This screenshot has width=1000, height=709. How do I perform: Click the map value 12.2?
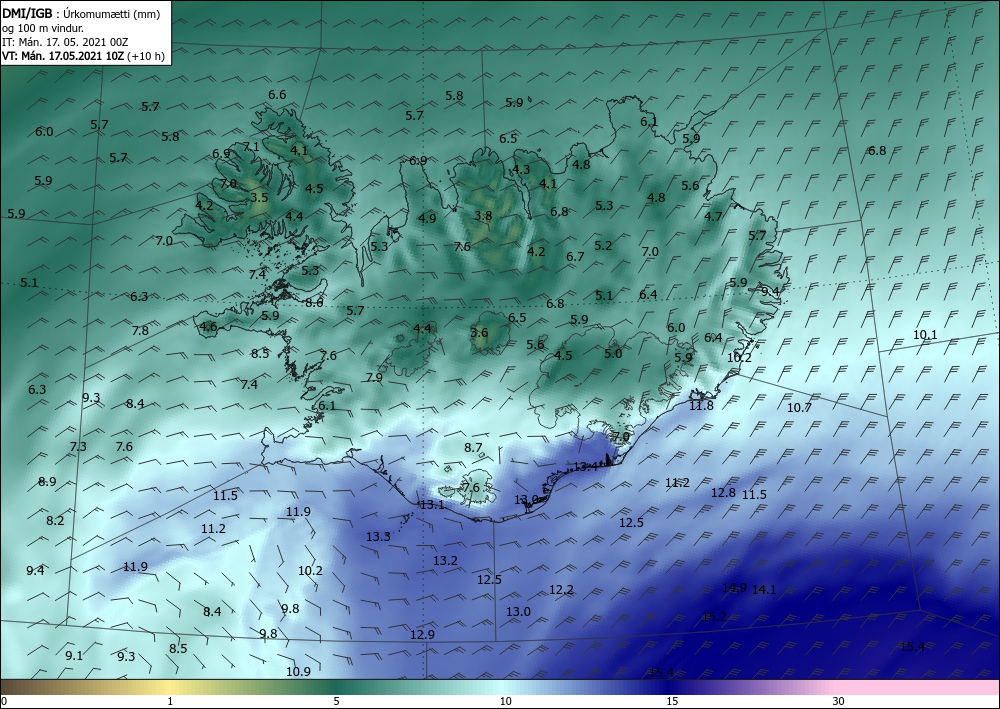tap(561, 590)
